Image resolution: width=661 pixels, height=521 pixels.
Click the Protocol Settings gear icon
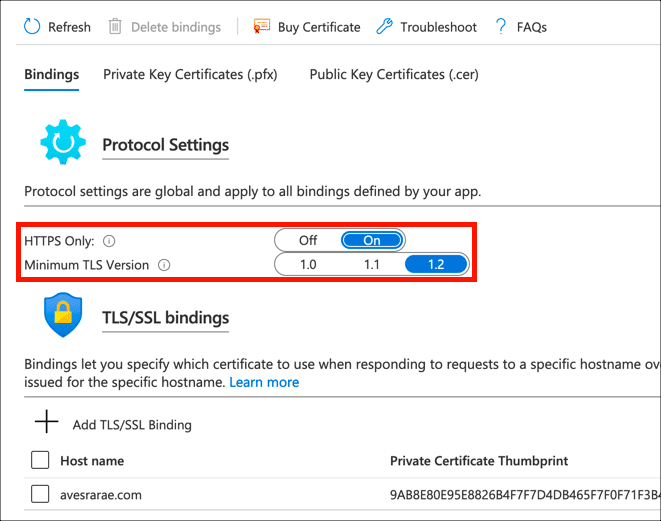click(63, 143)
